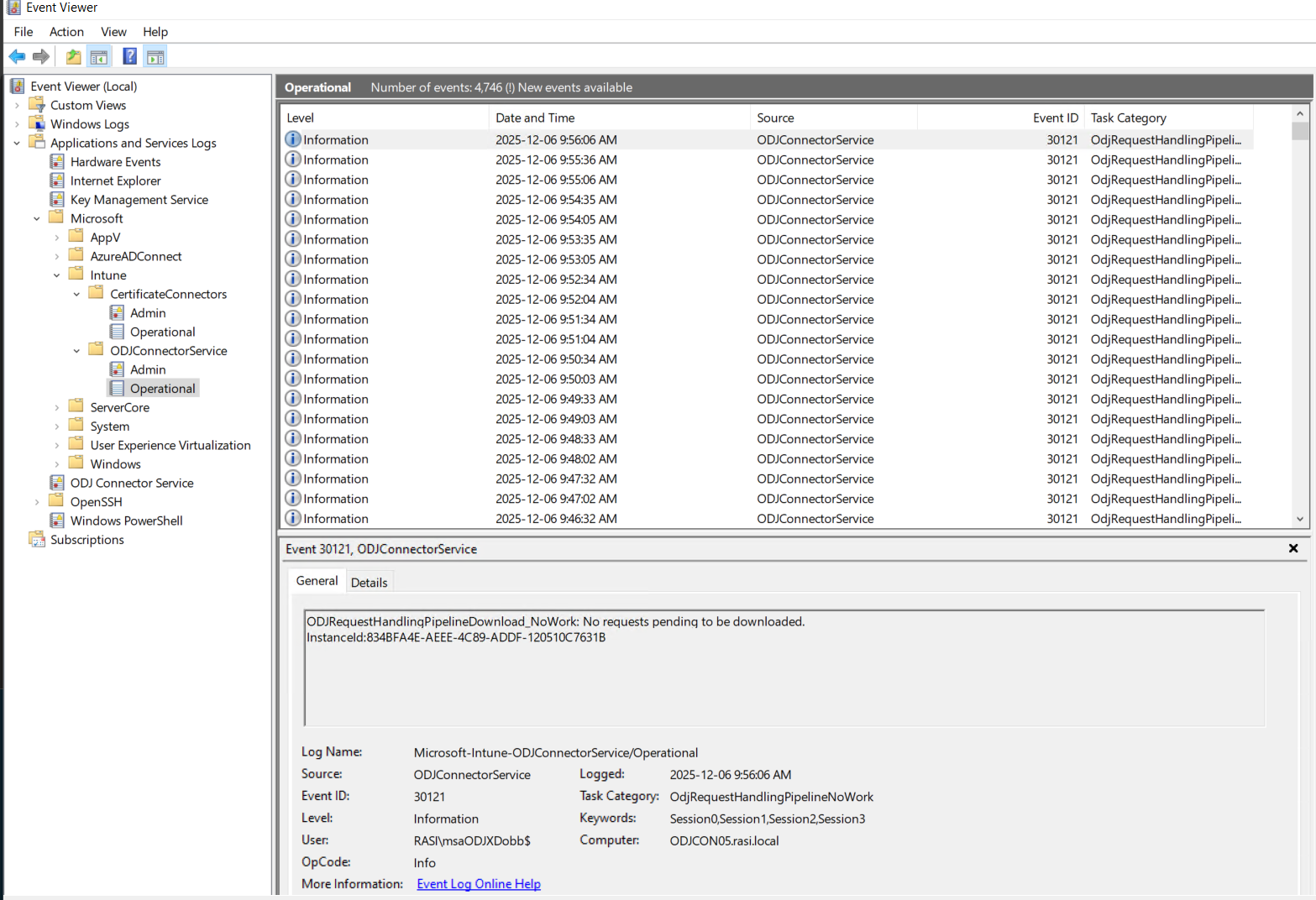Click the Admin log icon under CertificateConnectors
1316x900 pixels.
tap(117, 312)
